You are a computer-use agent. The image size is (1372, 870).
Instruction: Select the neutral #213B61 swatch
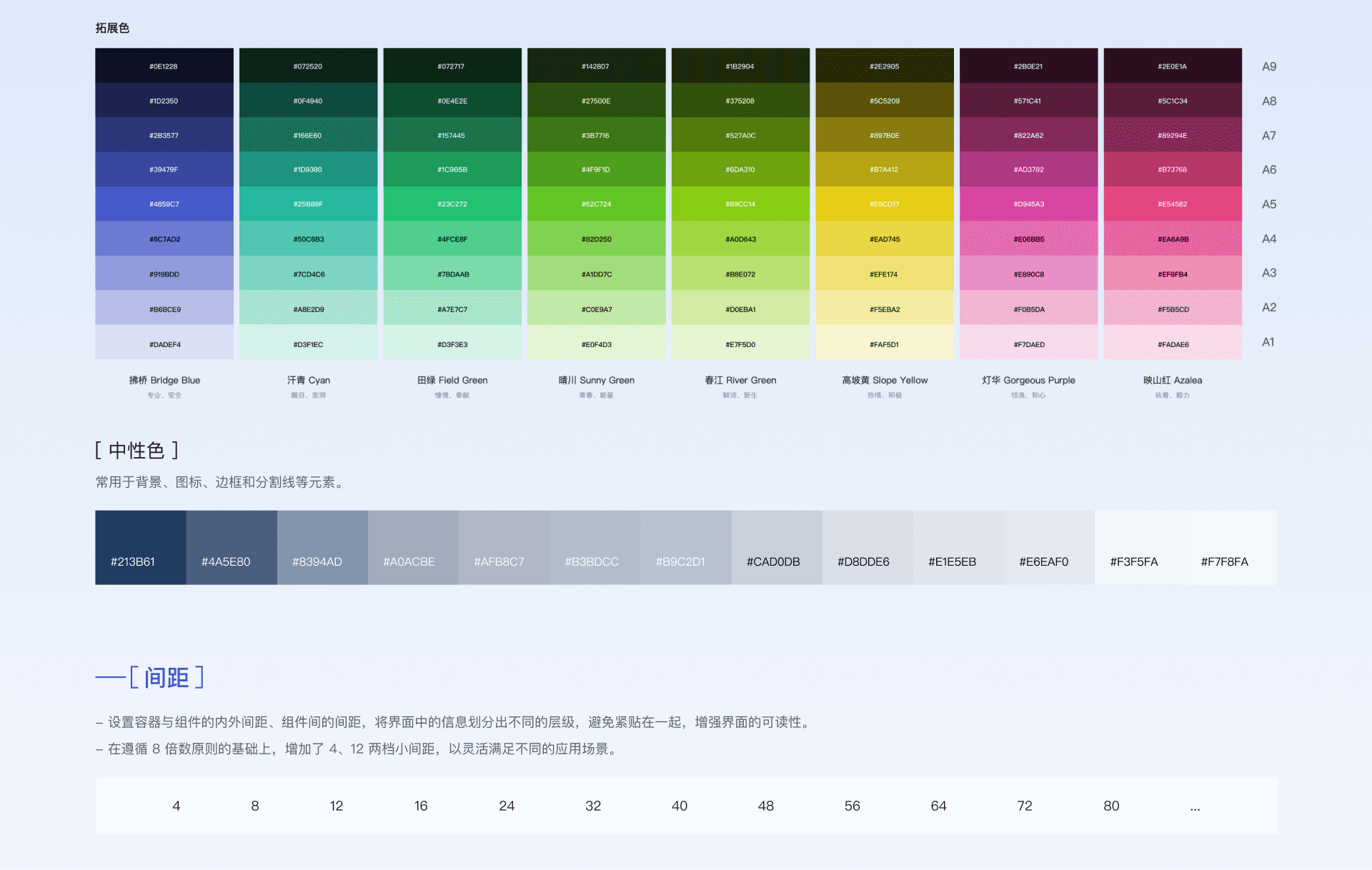tap(140, 547)
